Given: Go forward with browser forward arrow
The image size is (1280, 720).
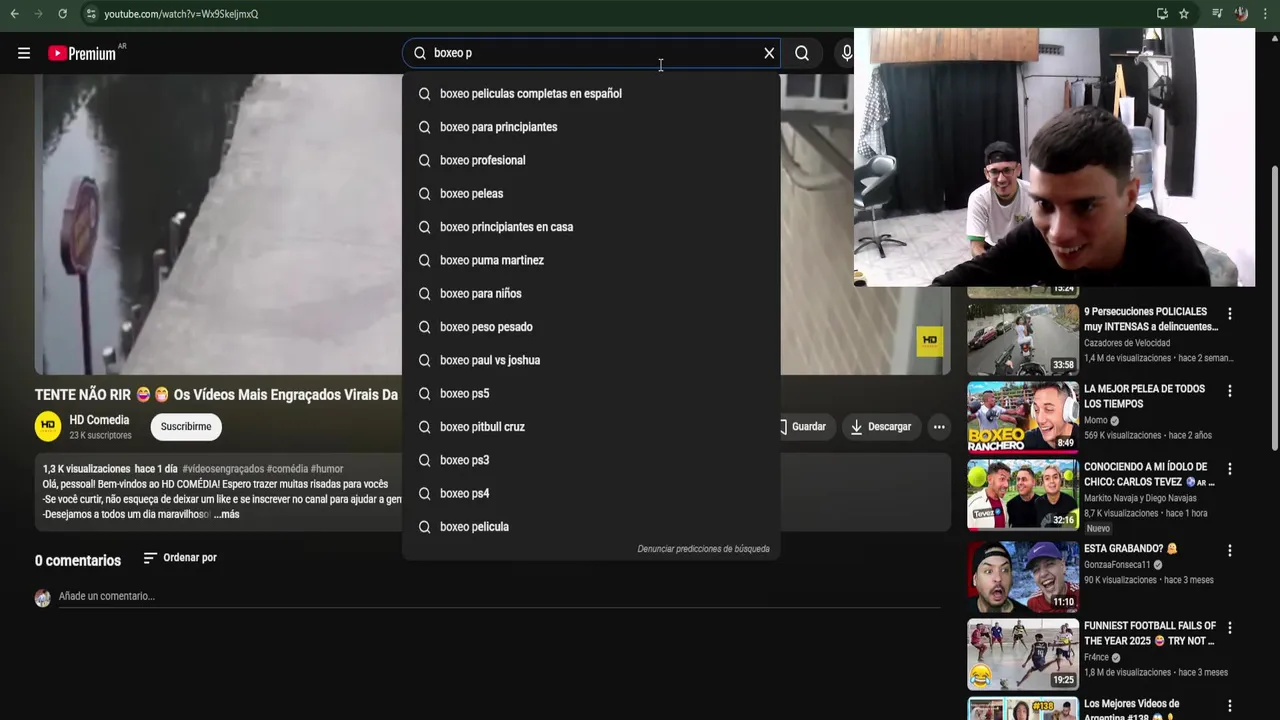Looking at the screenshot, I should [x=38, y=14].
